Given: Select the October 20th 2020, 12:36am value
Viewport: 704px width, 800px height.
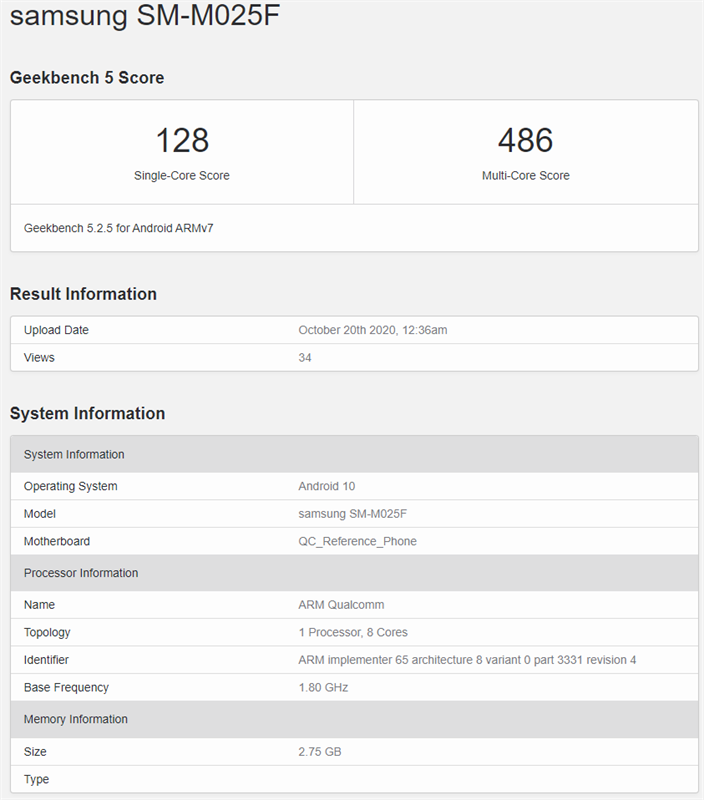Looking at the screenshot, I should coord(373,330).
